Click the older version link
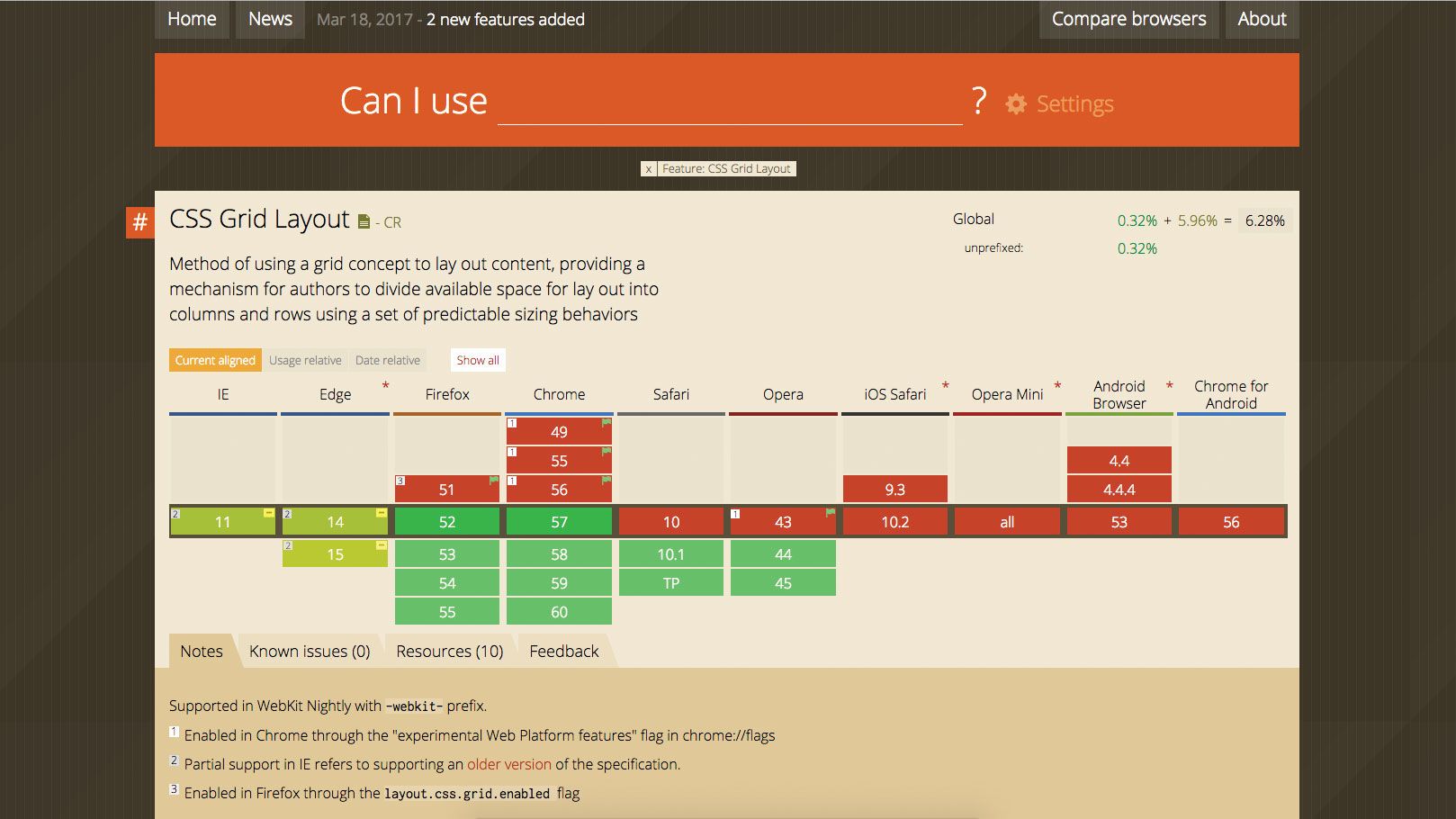 (x=508, y=764)
